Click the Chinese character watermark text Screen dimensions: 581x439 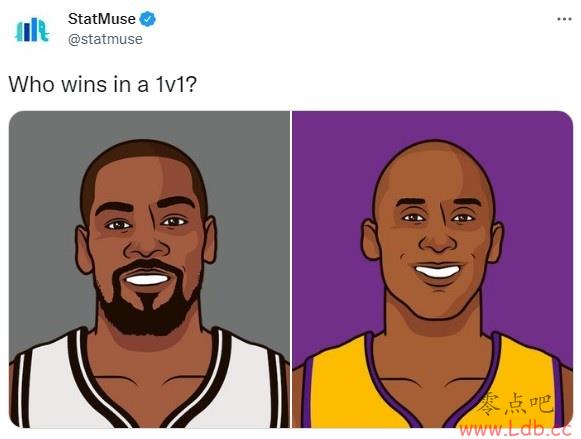coord(516,405)
